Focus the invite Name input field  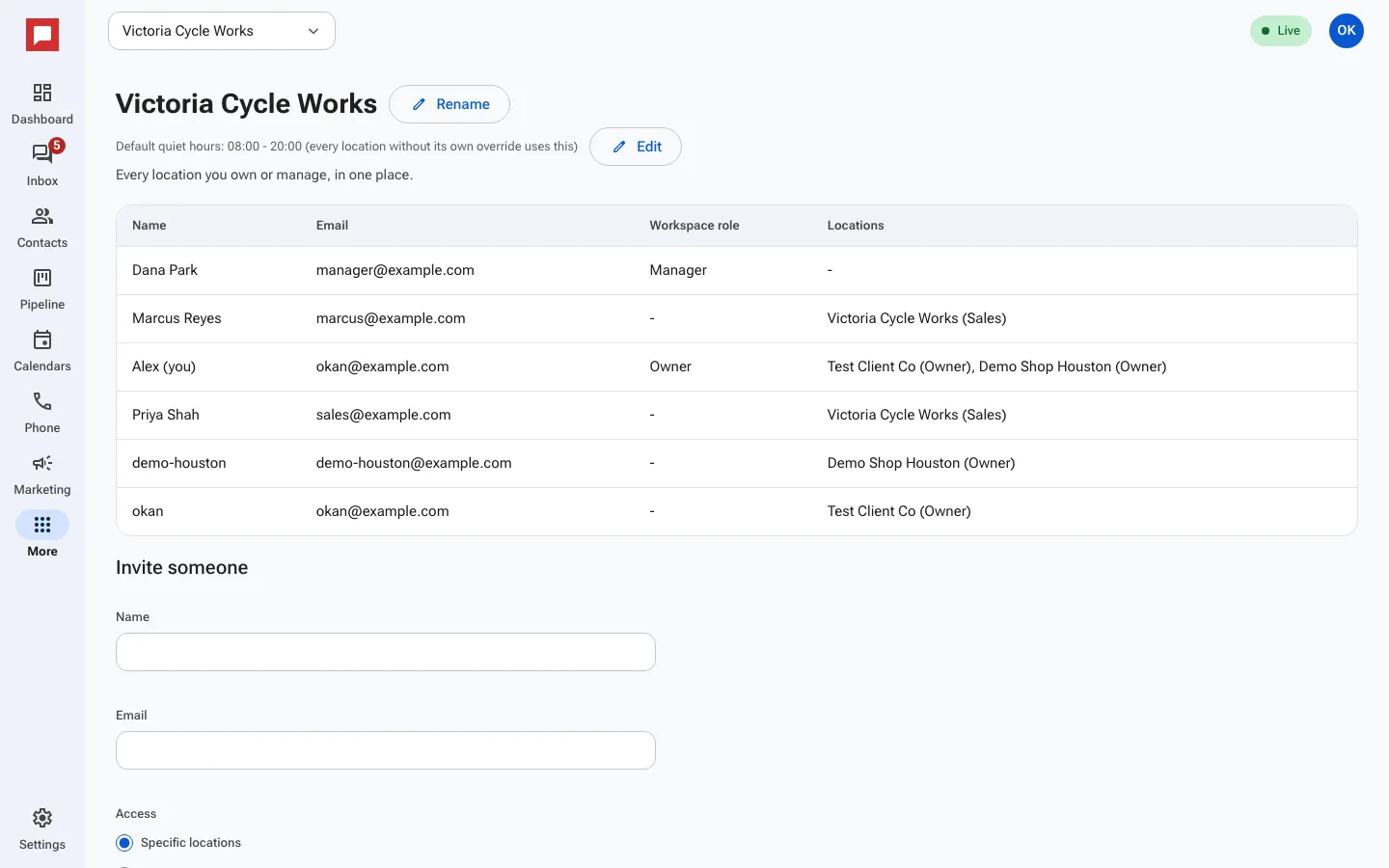[386, 652]
